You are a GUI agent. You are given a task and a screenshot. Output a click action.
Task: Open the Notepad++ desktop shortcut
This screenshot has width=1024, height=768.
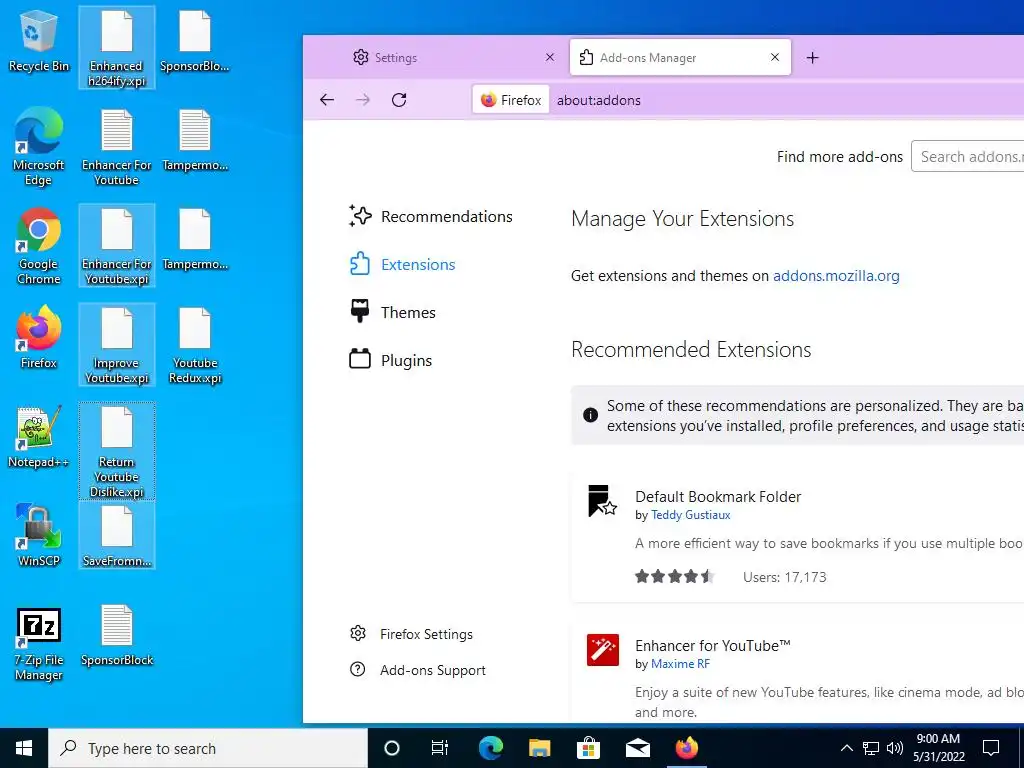pos(39,437)
